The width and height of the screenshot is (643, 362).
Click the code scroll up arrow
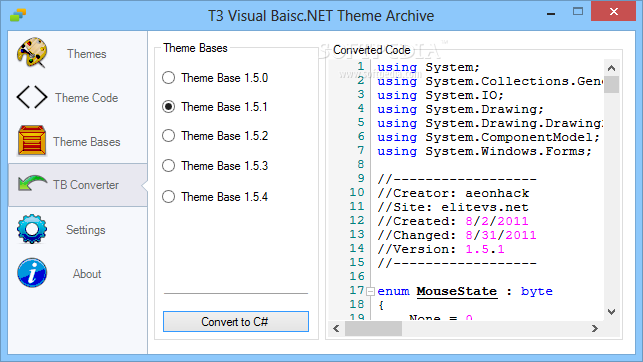pos(611,68)
